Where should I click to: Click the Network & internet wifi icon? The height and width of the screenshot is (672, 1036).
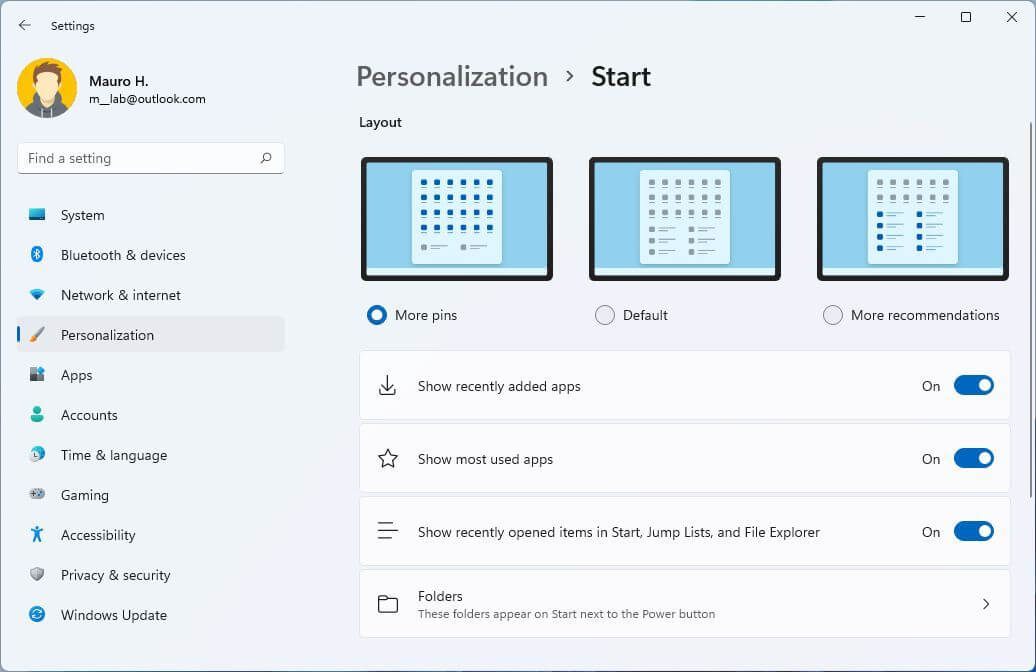point(37,295)
